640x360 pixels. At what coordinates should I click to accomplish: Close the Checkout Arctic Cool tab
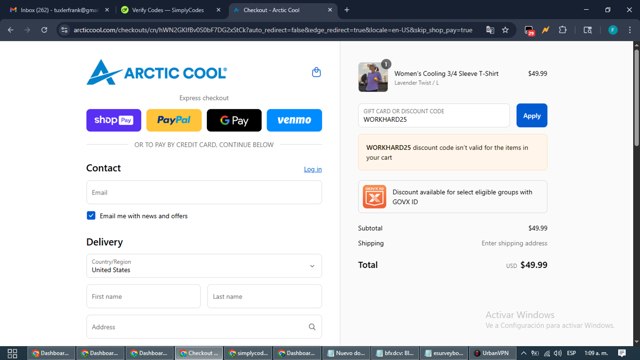[x=330, y=10]
